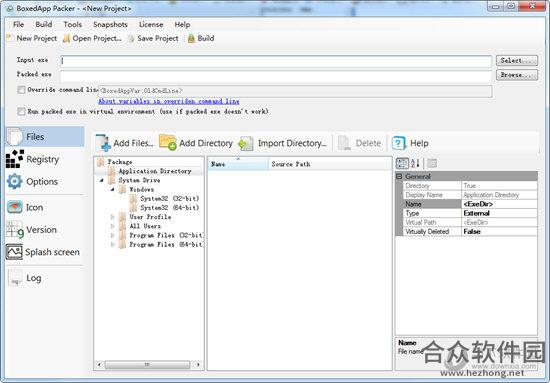Viewport: 550px width, 383px height.
Task: Collapse the Windows tree node
Action: coord(113,189)
